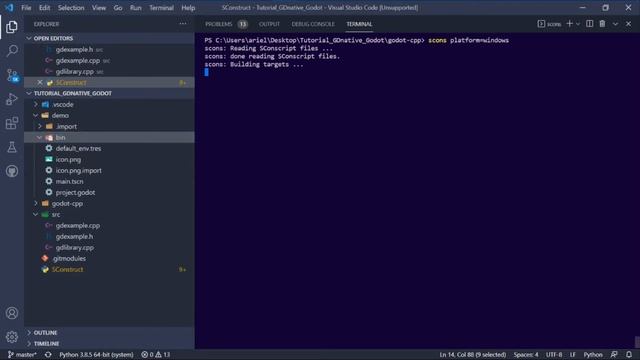
Task: Change encoding via UTF-8
Action: pos(554,354)
